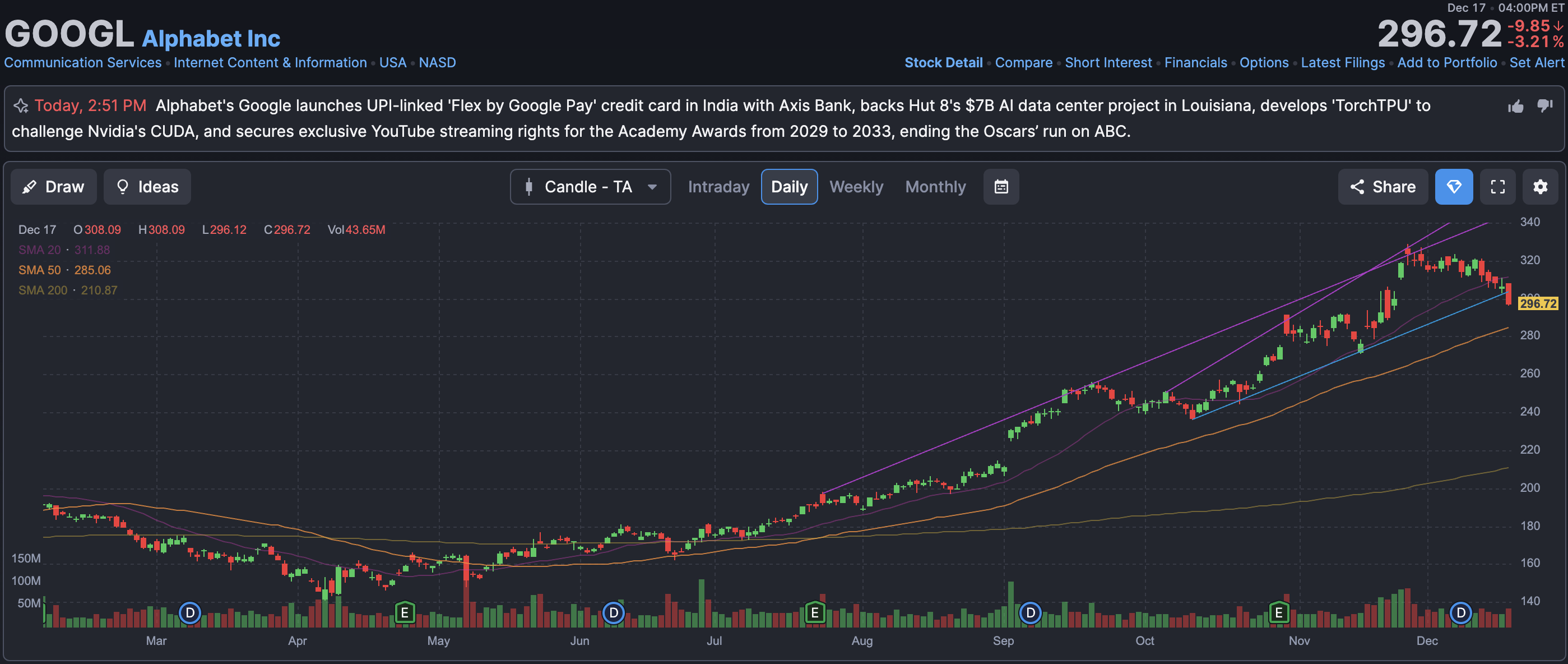Click the dividend D marker near December

1460,612
